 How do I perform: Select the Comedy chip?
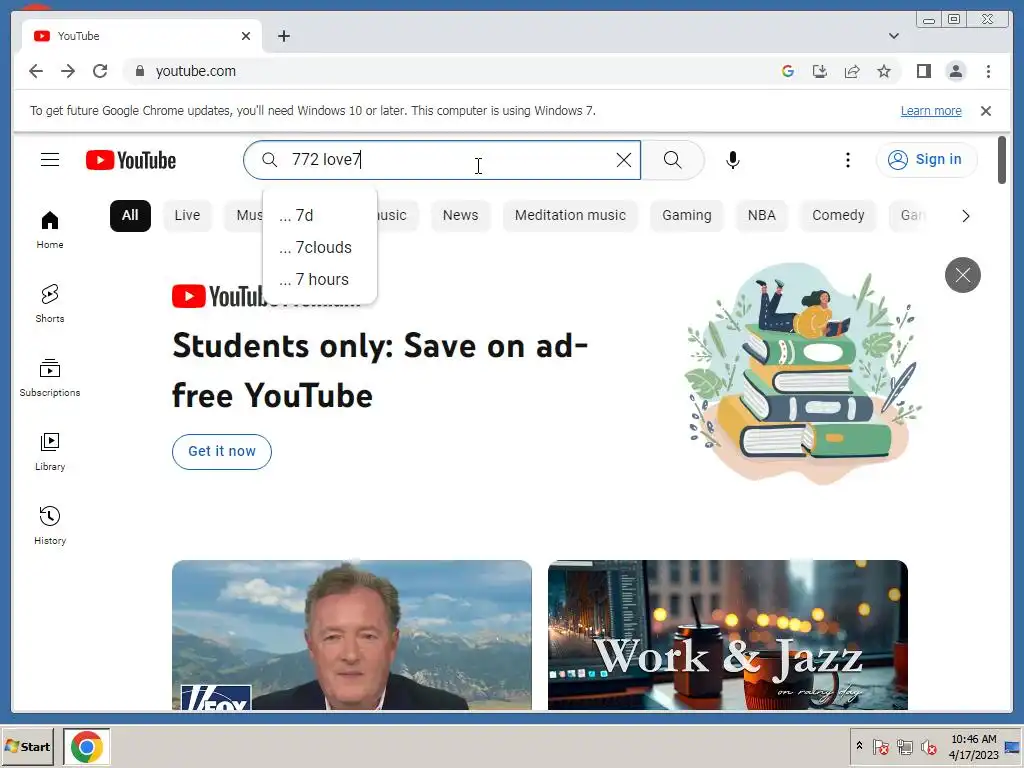click(x=838, y=216)
